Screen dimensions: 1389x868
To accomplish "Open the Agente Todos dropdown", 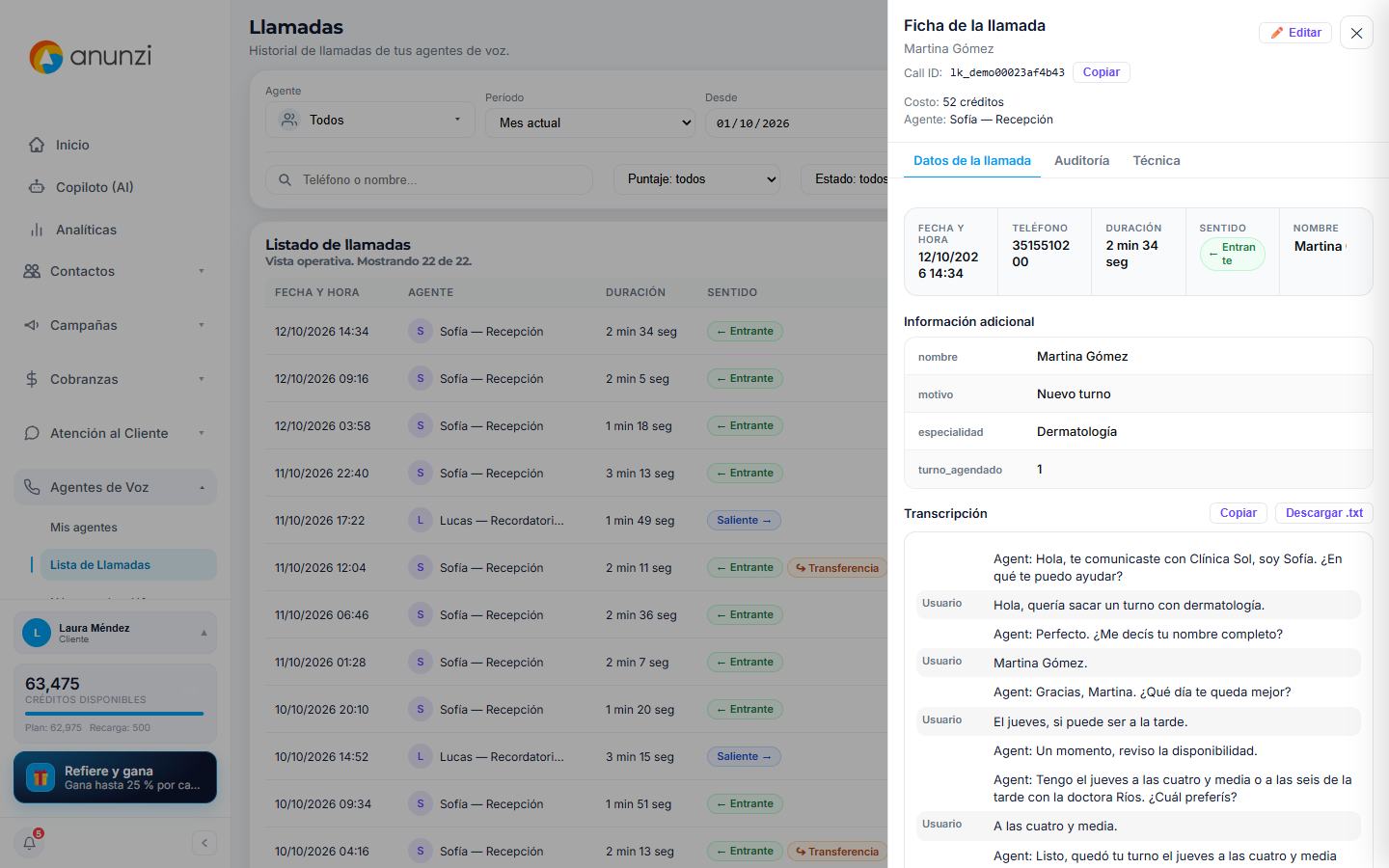I will tap(370, 120).
